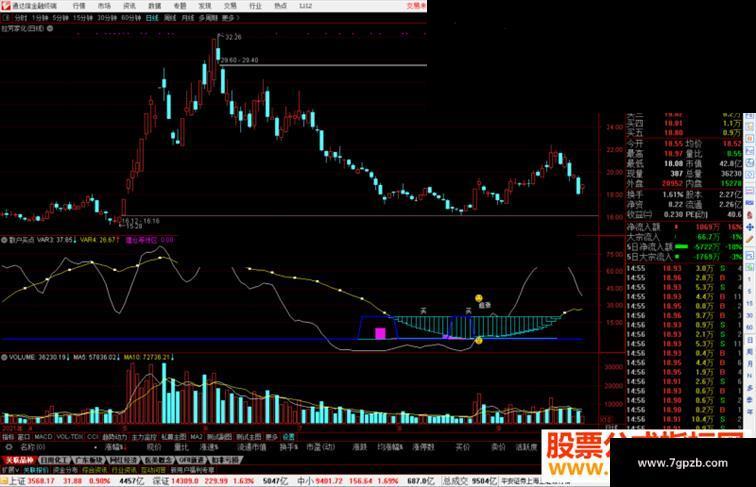Click the red 交易 button at top right

(417, 6)
